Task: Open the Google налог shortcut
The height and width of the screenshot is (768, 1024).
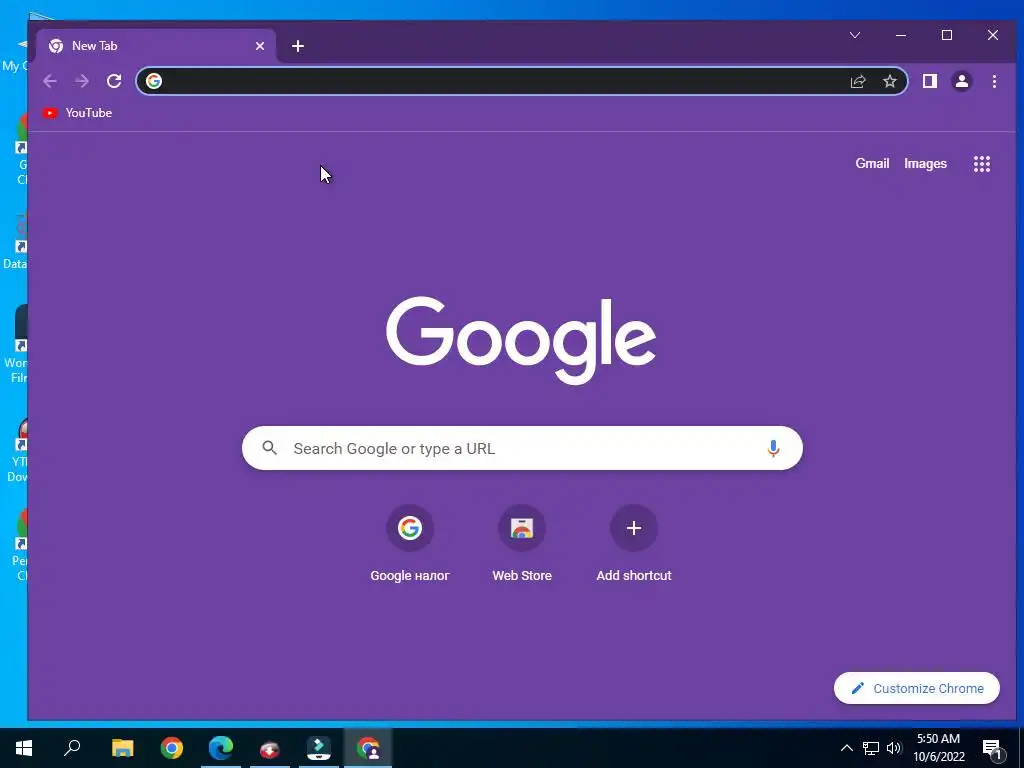Action: point(409,543)
